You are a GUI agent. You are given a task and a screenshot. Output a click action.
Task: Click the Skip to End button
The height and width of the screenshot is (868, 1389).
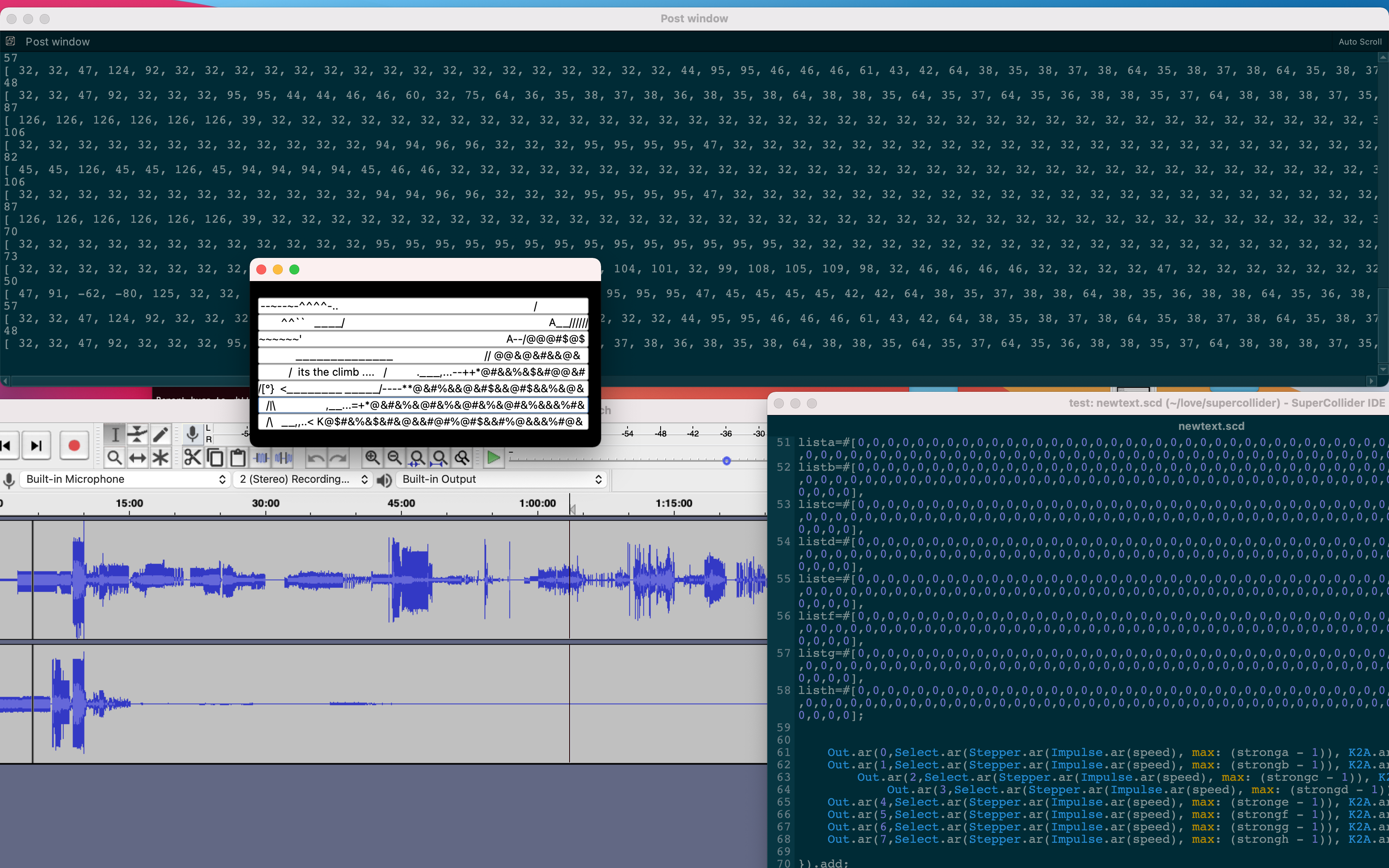coord(36,446)
